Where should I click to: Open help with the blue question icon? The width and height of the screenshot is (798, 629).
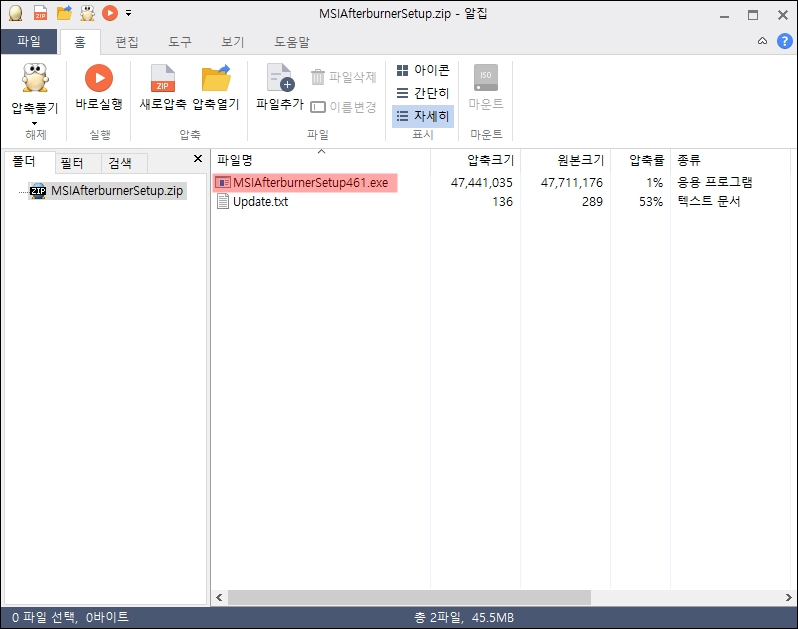[x=785, y=41]
